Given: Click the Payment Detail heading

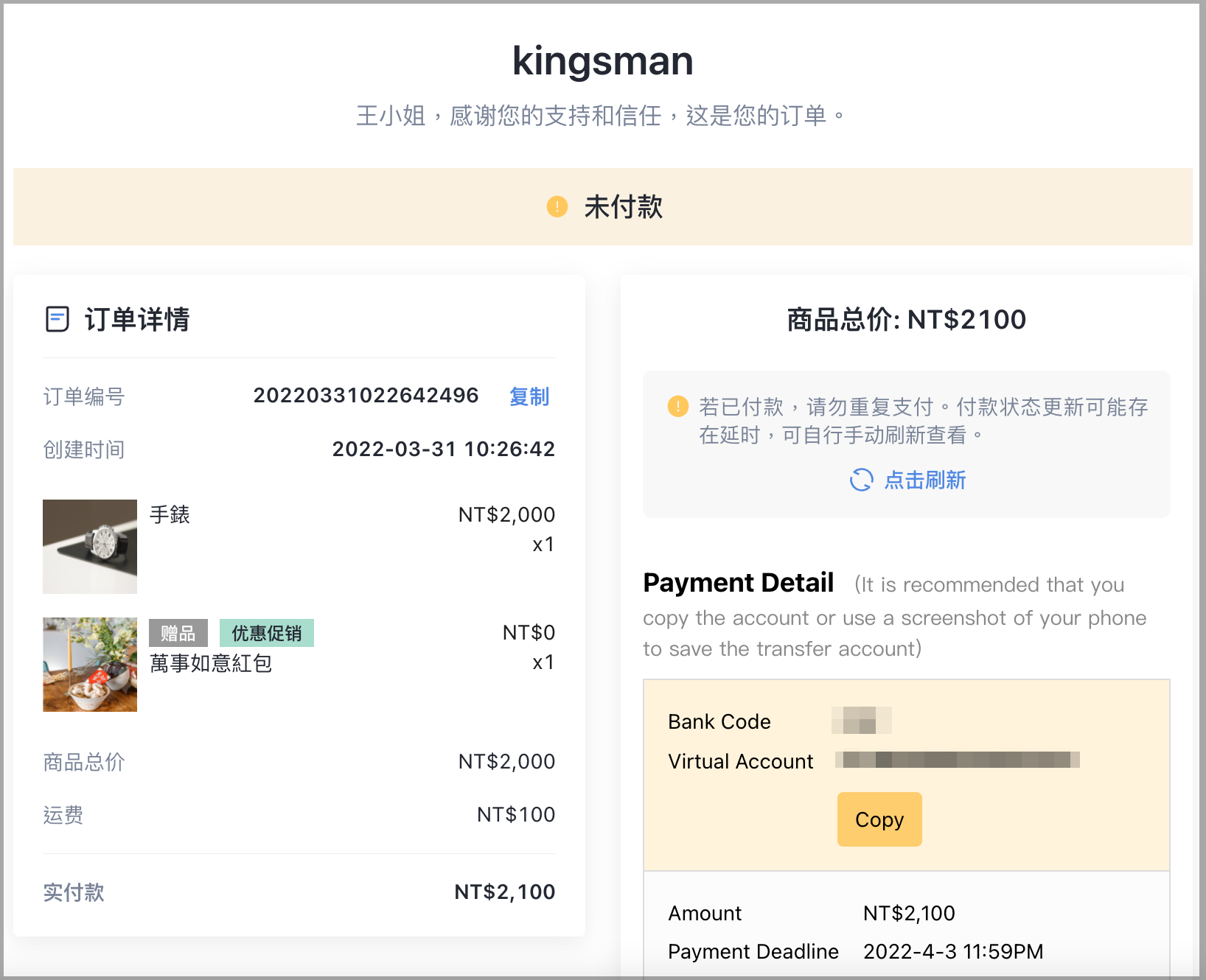Looking at the screenshot, I should coord(739,583).
